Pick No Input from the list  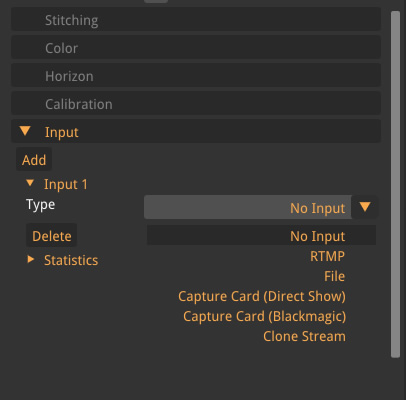[261, 235]
